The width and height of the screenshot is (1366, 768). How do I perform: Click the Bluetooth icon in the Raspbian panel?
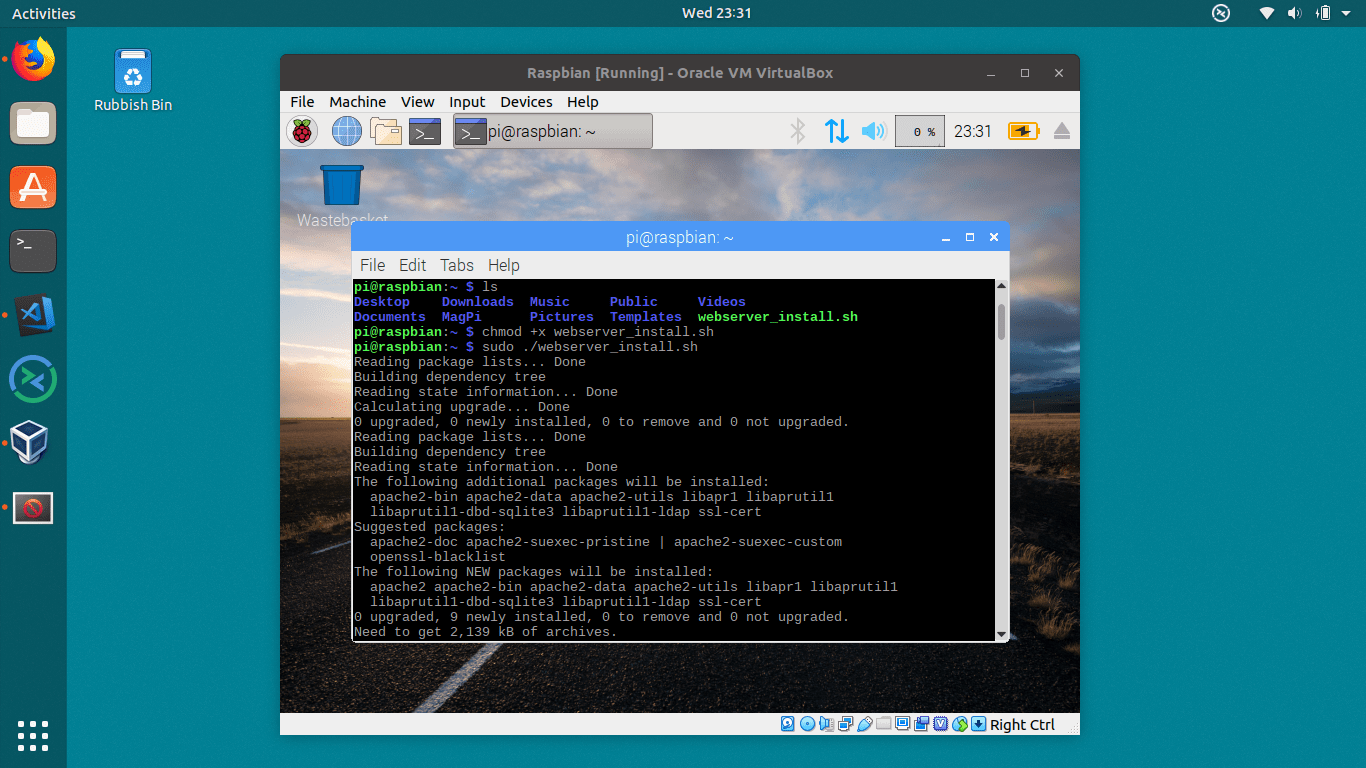click(797, 131)
